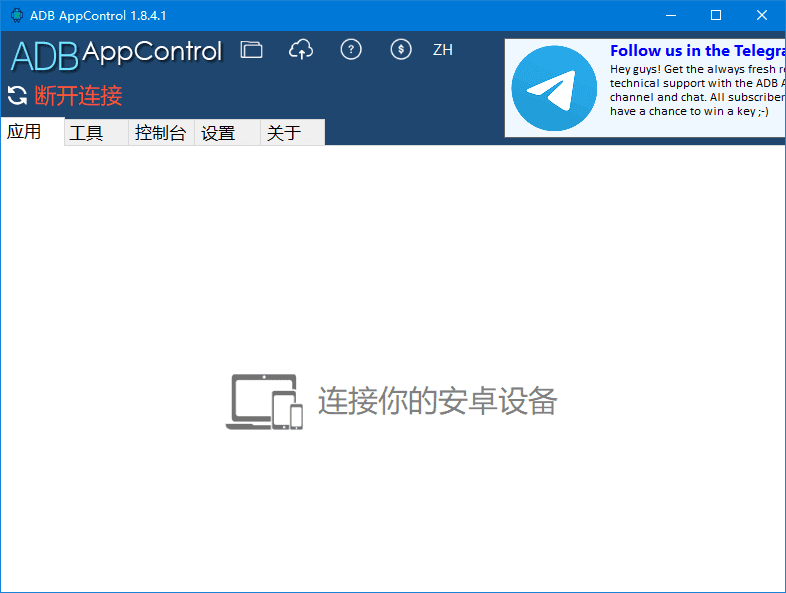Close the ADB AppControl window
Viewport: 786px width, 593px height.
(761, 16)
